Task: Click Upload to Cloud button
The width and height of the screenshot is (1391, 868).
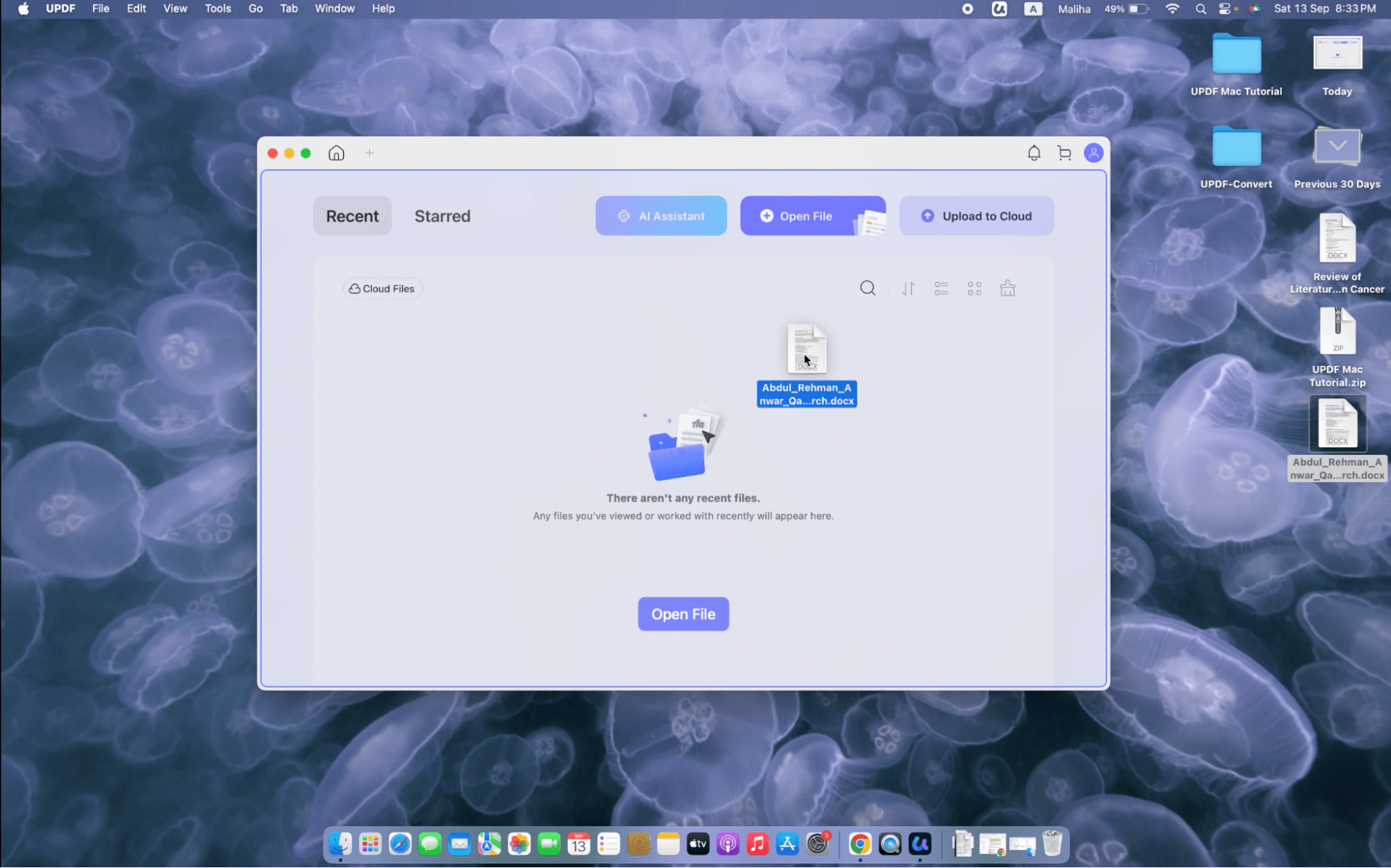Action: 976,216
